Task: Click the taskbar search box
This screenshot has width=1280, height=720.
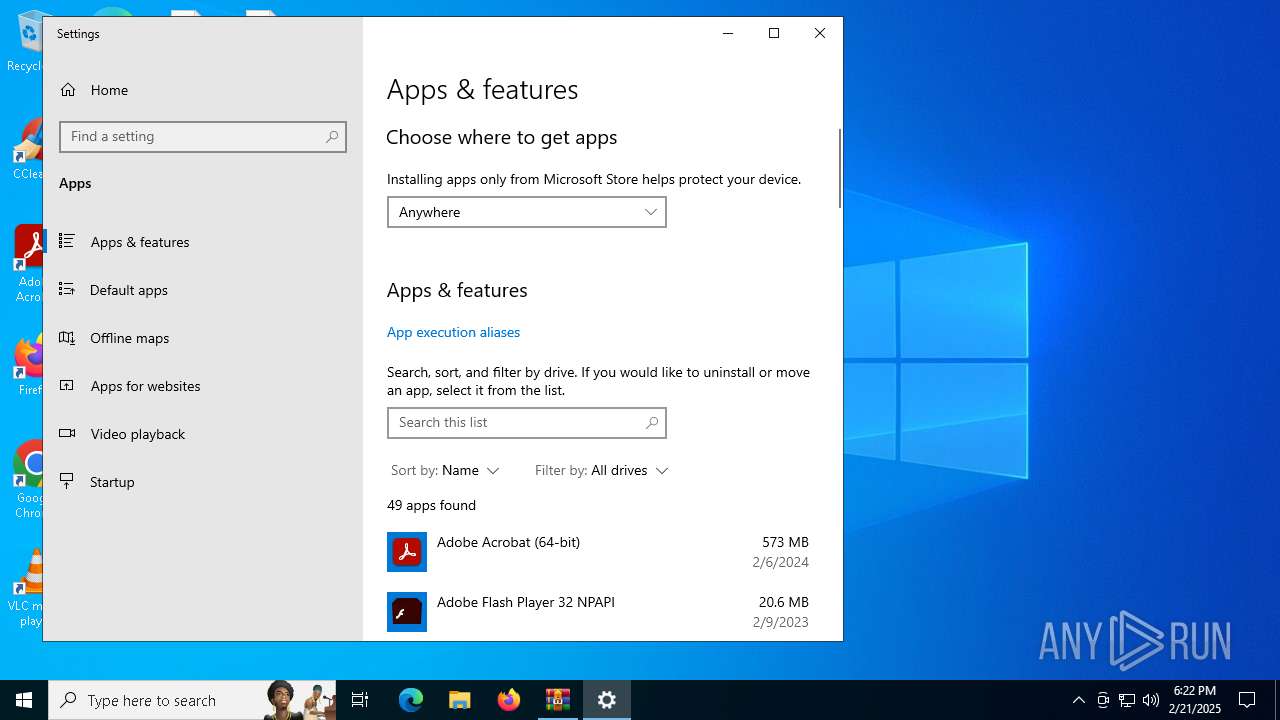Action: (x=192, y=700)
